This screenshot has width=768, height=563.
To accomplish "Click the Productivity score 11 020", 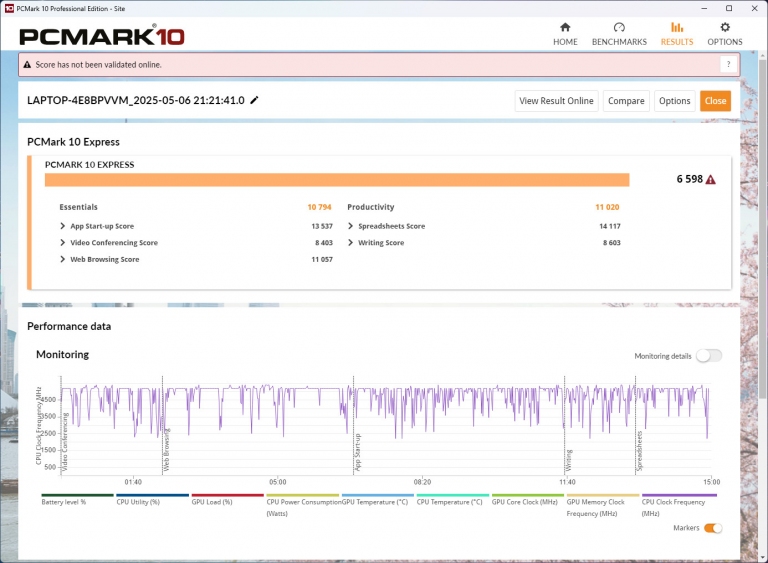I will click(x=607, y=207).
